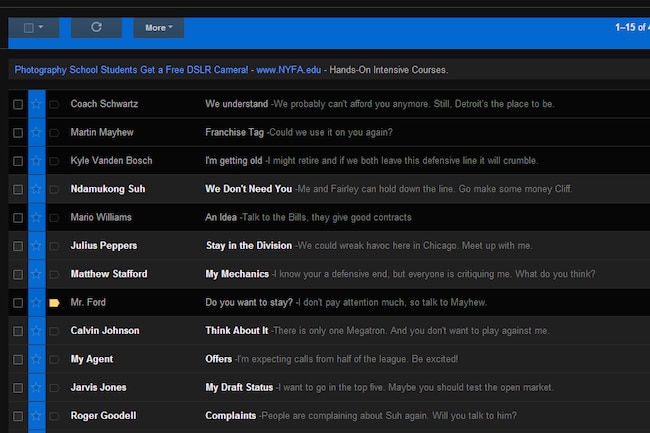Star the Roger Goodell email
650x433 pixels.
pos(36,416)
